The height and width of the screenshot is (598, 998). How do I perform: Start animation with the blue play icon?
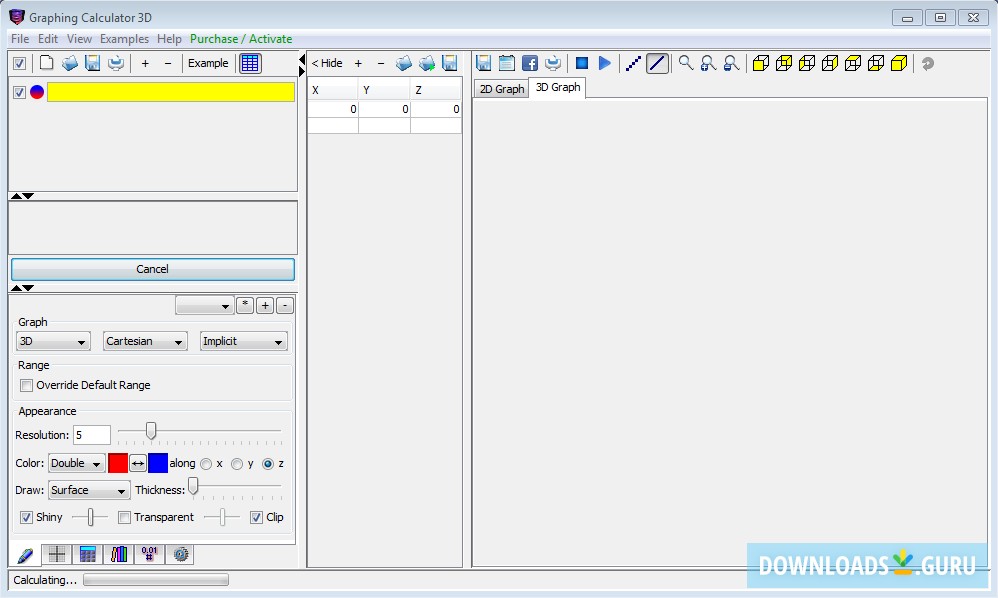tap(605, 63)
